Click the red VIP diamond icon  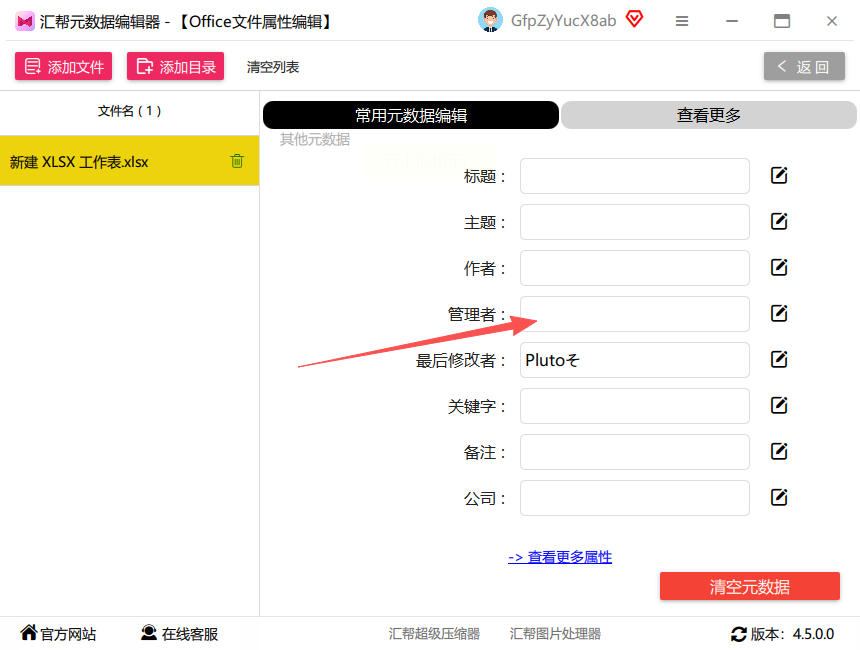coord(635,19)
